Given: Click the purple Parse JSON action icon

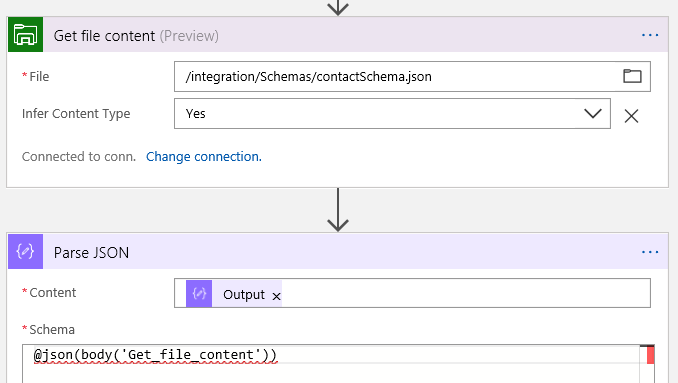Looking at the screenshot, I should (x=26, y=252).
